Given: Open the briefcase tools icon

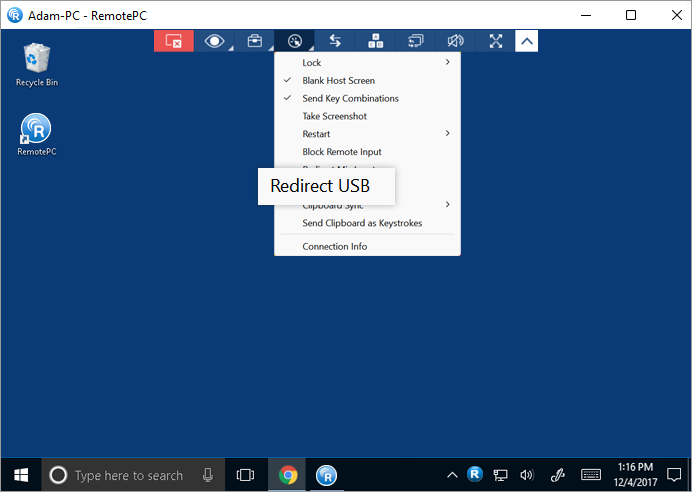Looking at the screenshot, I should click(x=255, y=41).
